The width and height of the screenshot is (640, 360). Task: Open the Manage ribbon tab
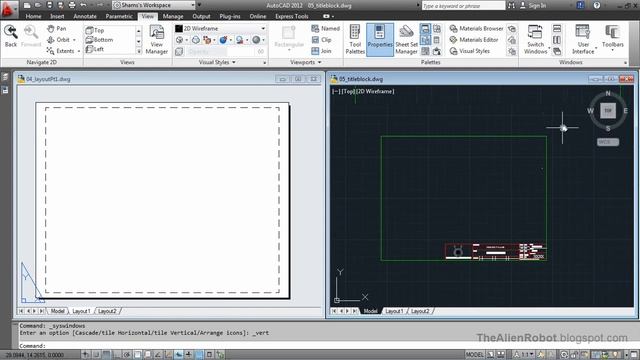tap(173, 16)
